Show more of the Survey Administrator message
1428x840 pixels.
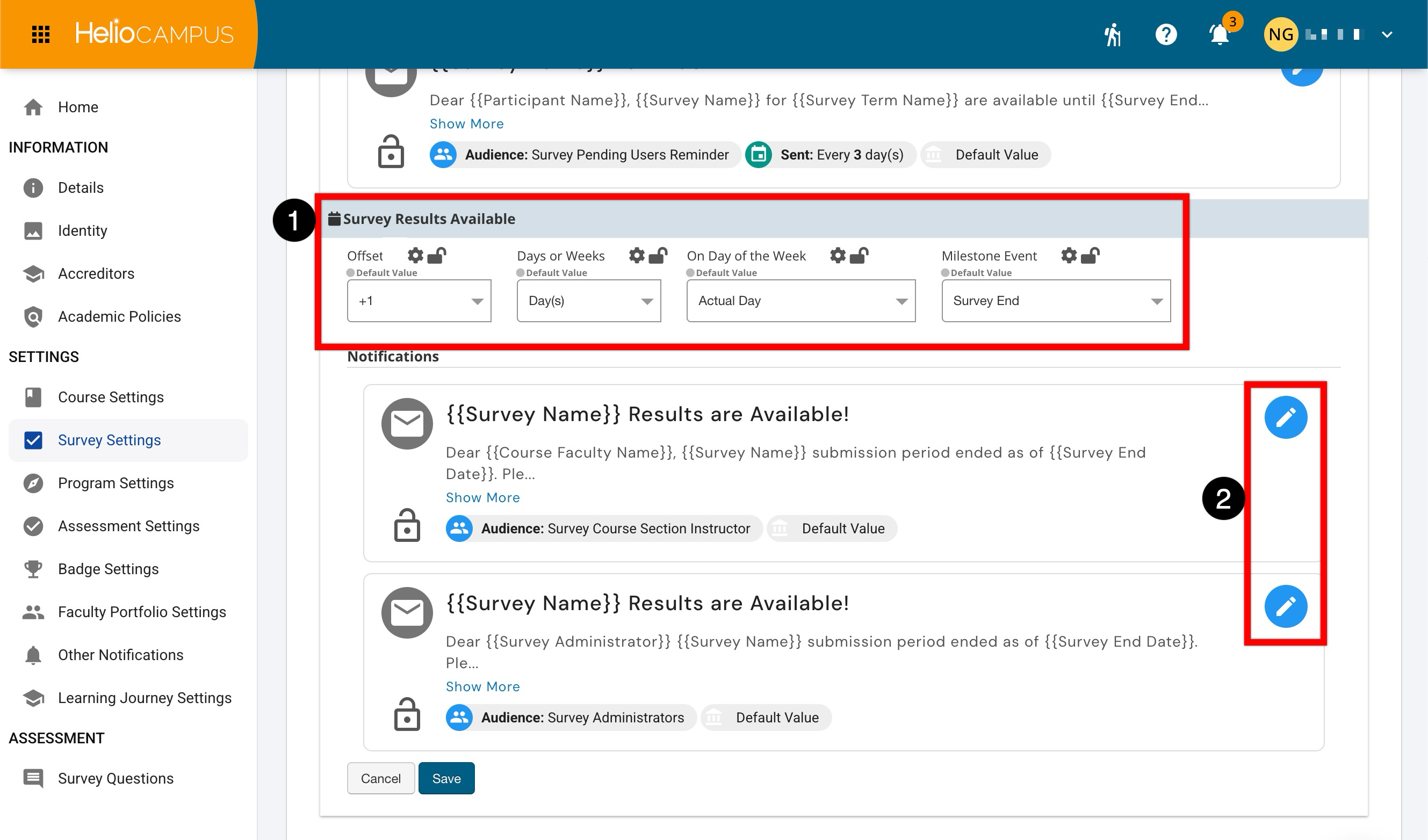pyautogui.click(x=483, y=686)
